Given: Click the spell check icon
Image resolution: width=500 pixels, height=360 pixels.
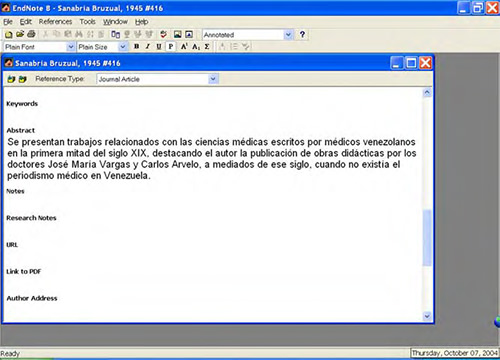Looking at the screenshot, I should click(x=163, y=34).
